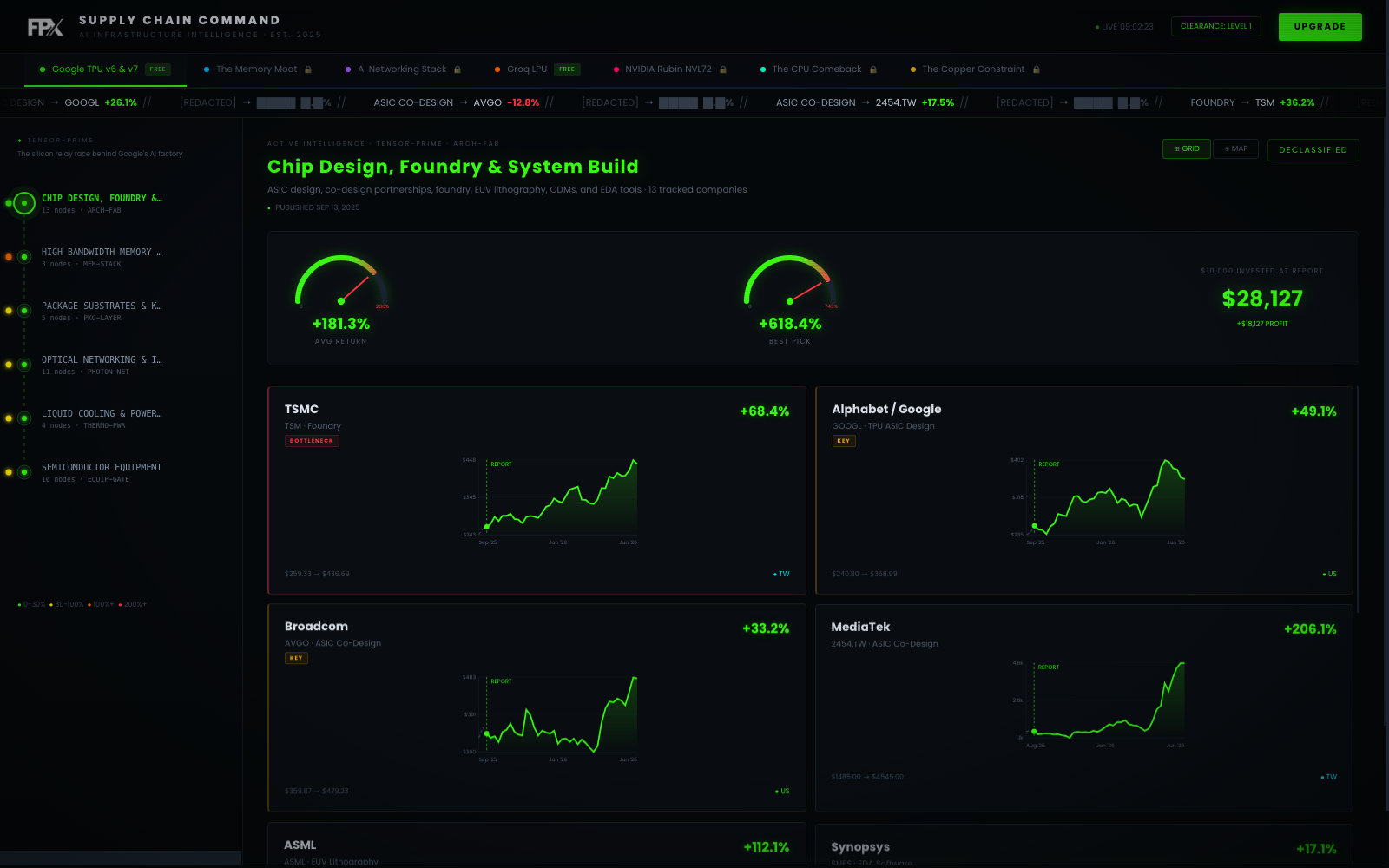Click the card list vertical scrollbar
The image size is (1389, 868).
click(x=1358, y=499)
